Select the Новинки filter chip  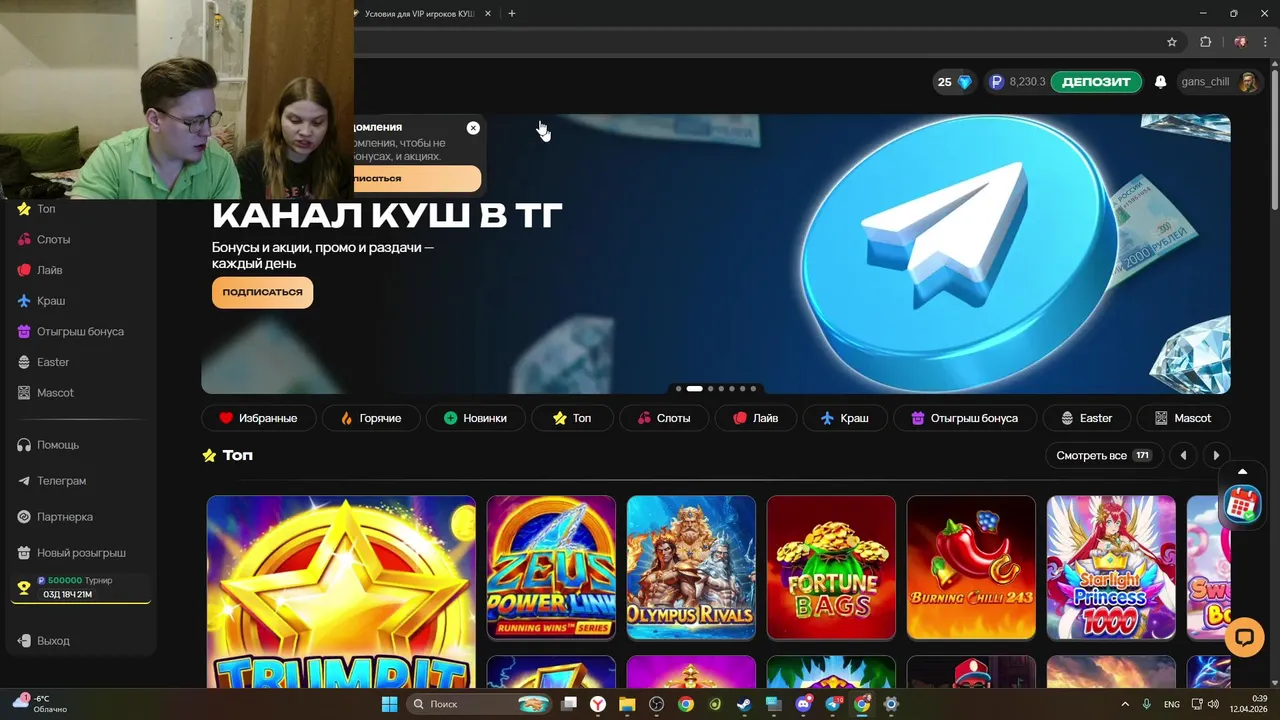(475, 418)
